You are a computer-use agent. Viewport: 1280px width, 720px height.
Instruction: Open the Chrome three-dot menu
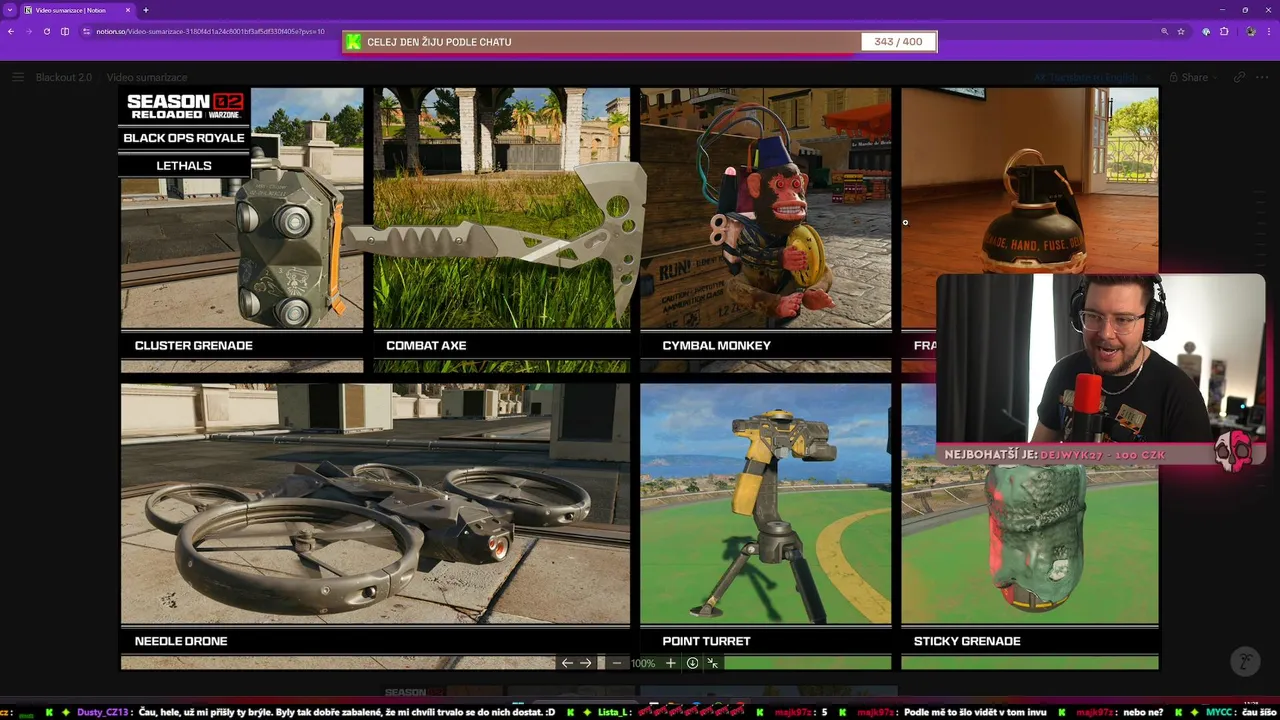point(1269,31)
